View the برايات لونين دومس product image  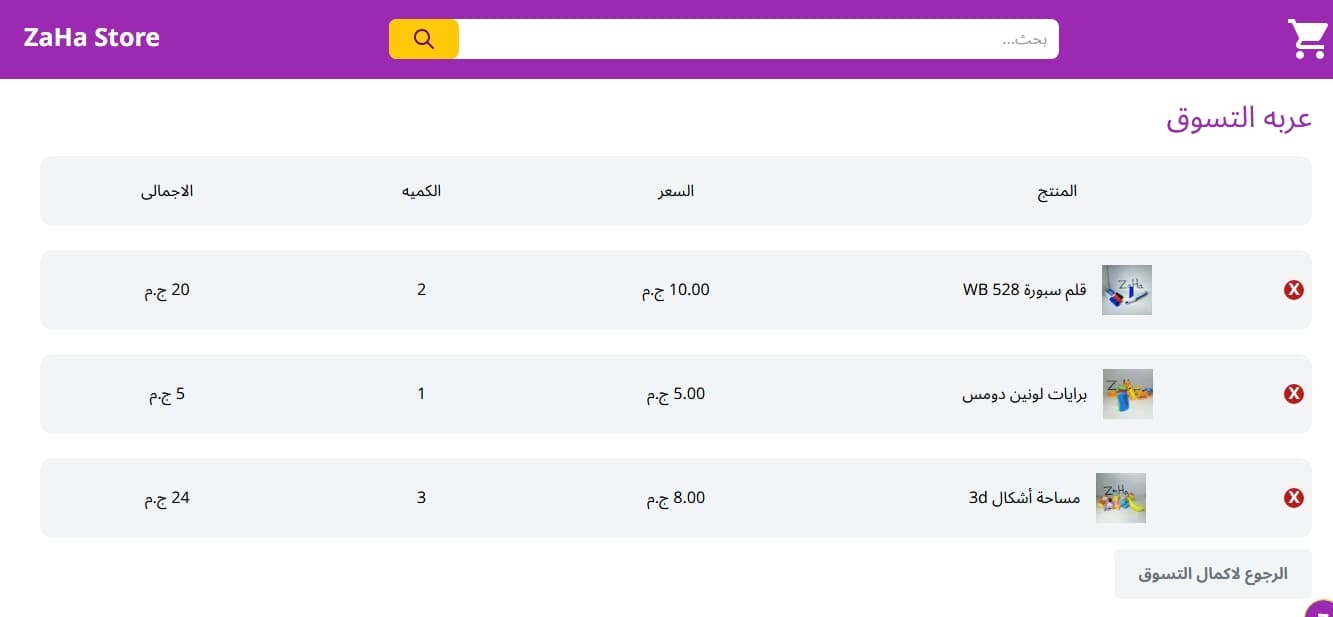click(1127, 394)
